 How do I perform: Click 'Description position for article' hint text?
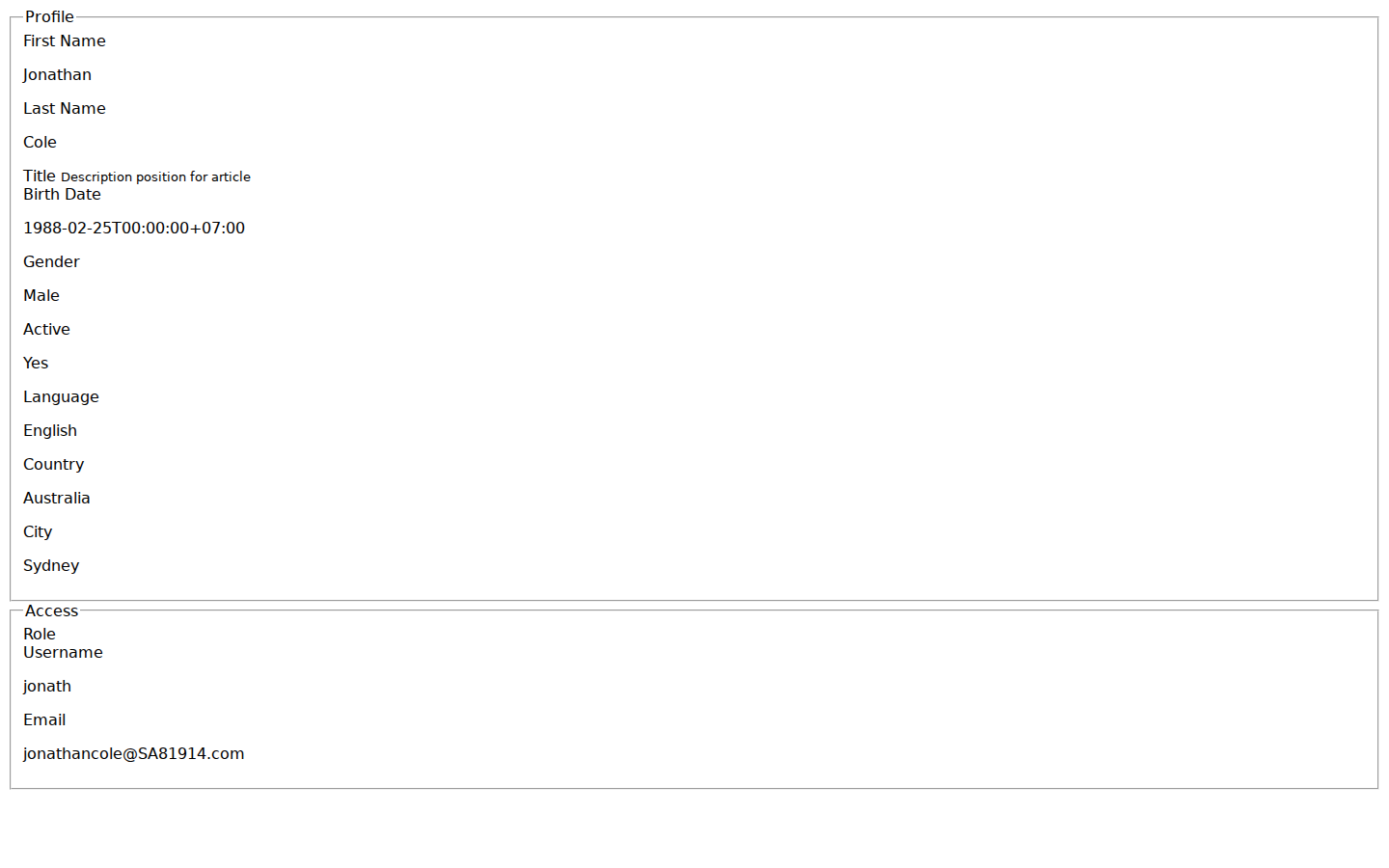pyautogui.click(x=155, y=176)
